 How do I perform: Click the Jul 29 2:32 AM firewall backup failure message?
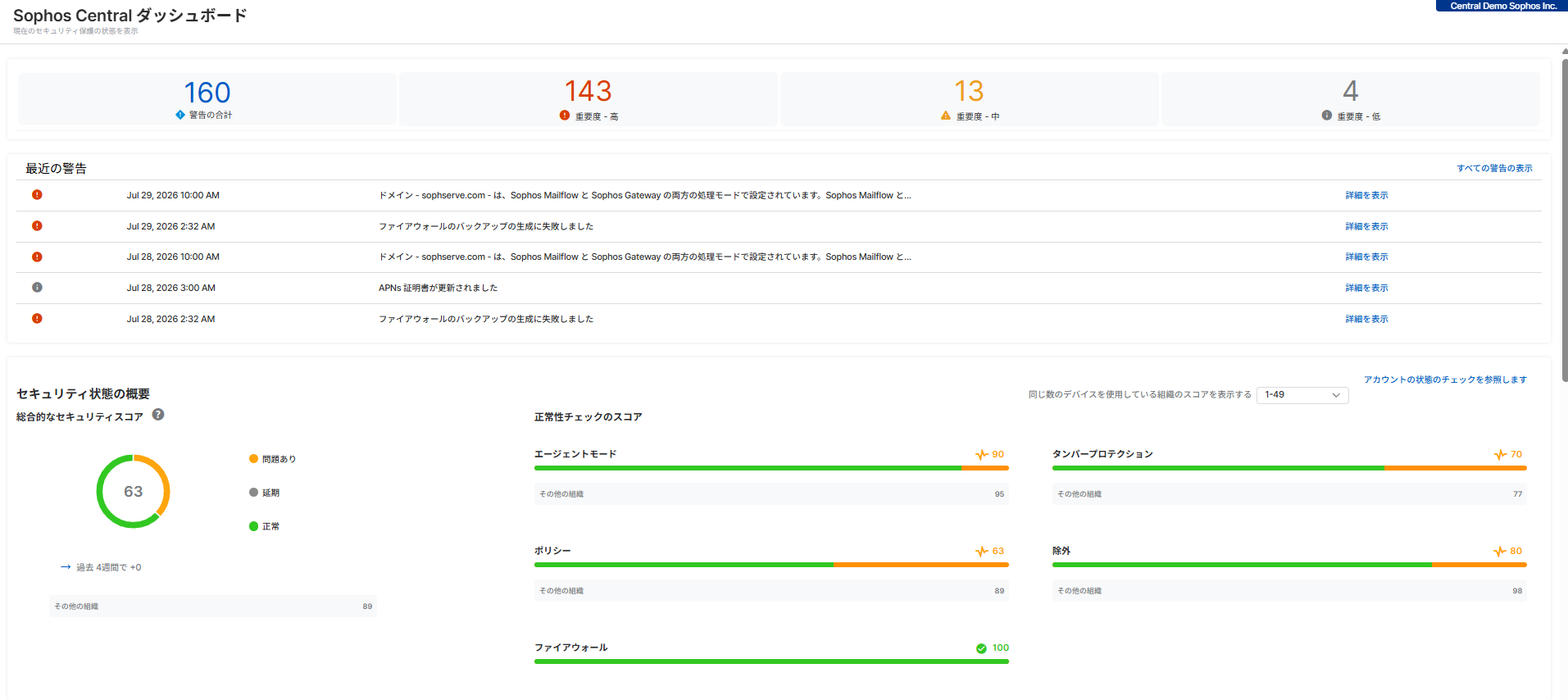(486, 226)
